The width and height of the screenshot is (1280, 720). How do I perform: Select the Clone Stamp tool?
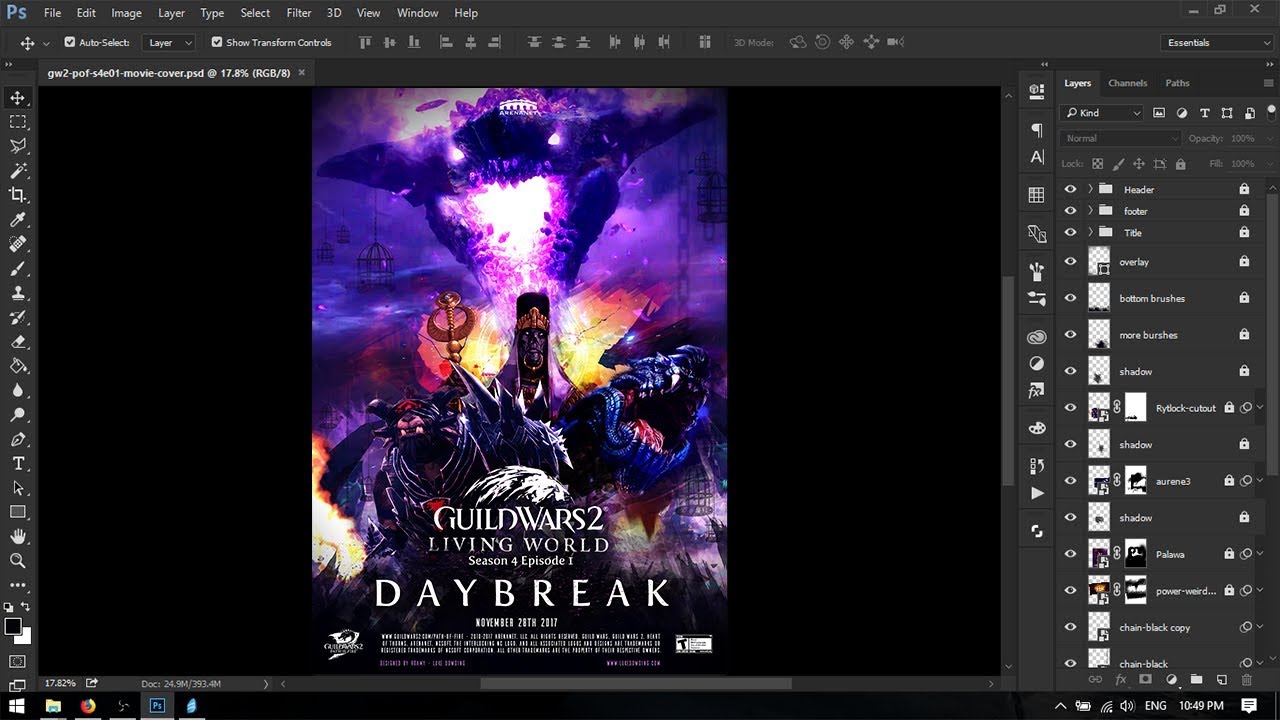point(18,293)
